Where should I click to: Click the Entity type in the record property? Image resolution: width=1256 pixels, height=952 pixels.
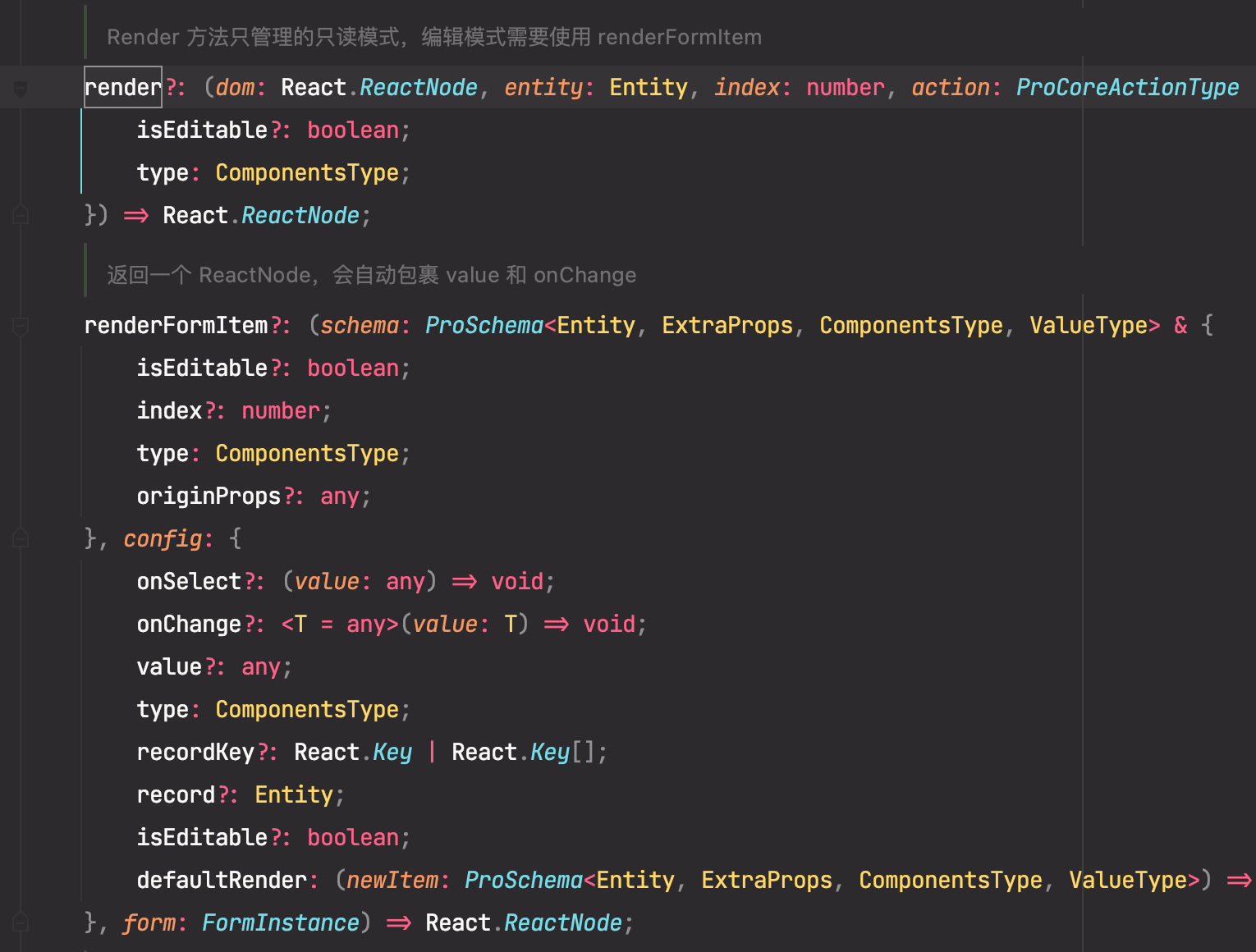tap(292, 794)
